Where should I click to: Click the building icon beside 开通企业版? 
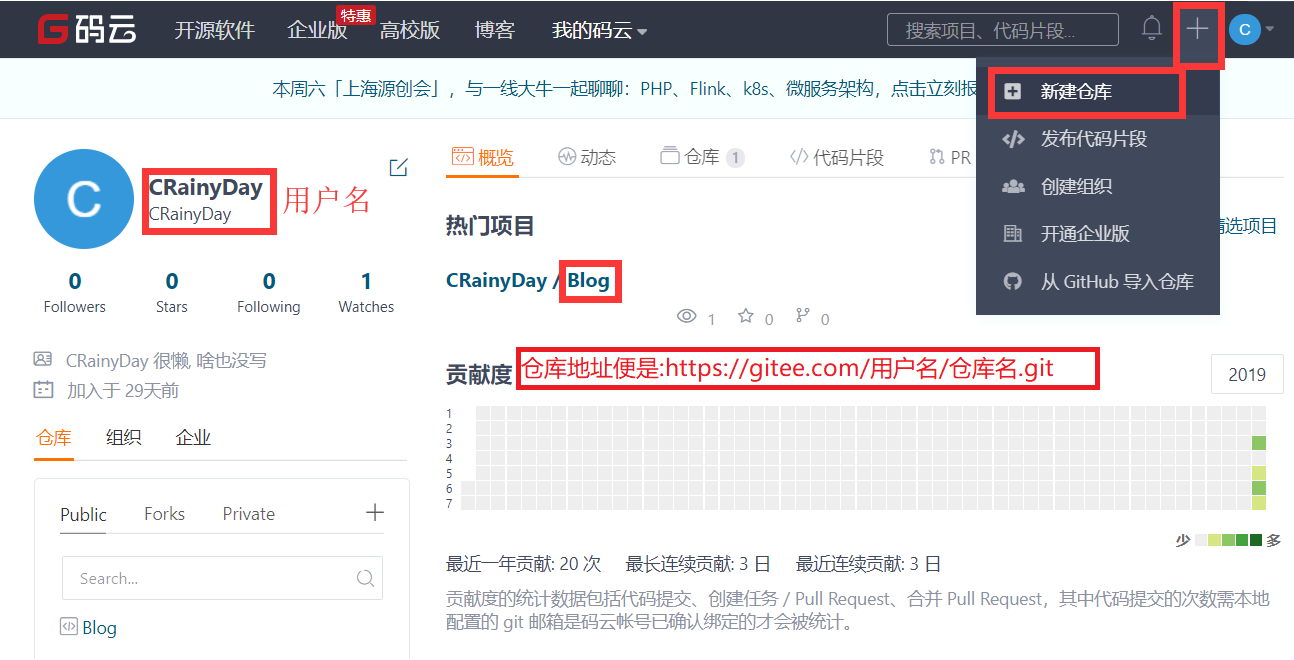(1013, 233)
